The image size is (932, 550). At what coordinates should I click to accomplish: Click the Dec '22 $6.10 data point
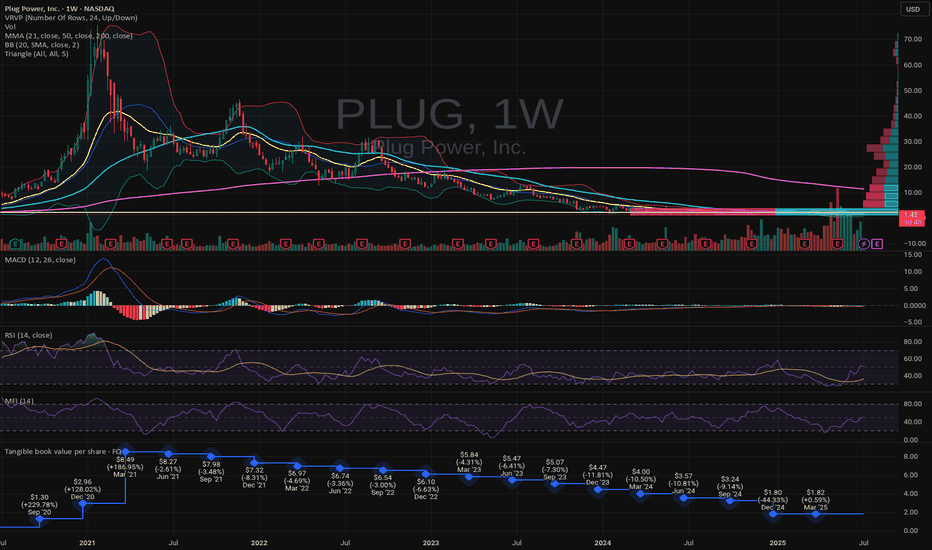426,474
